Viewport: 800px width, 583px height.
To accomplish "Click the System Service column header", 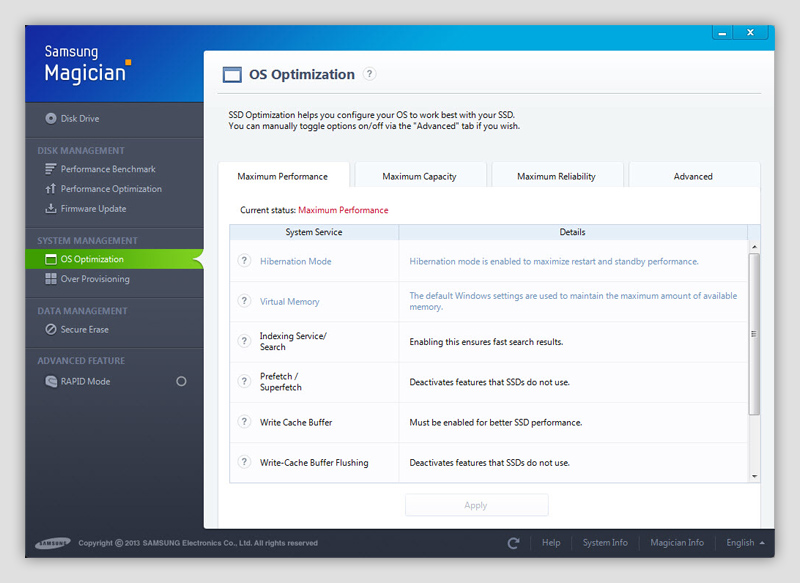I will [x=314, y=232].
